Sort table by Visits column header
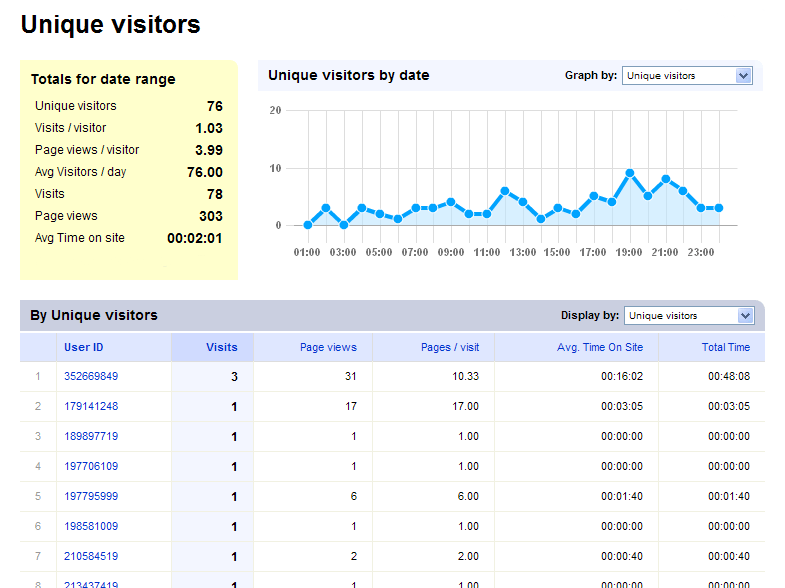This screenshot has height=588, width=785. point(221,347)
